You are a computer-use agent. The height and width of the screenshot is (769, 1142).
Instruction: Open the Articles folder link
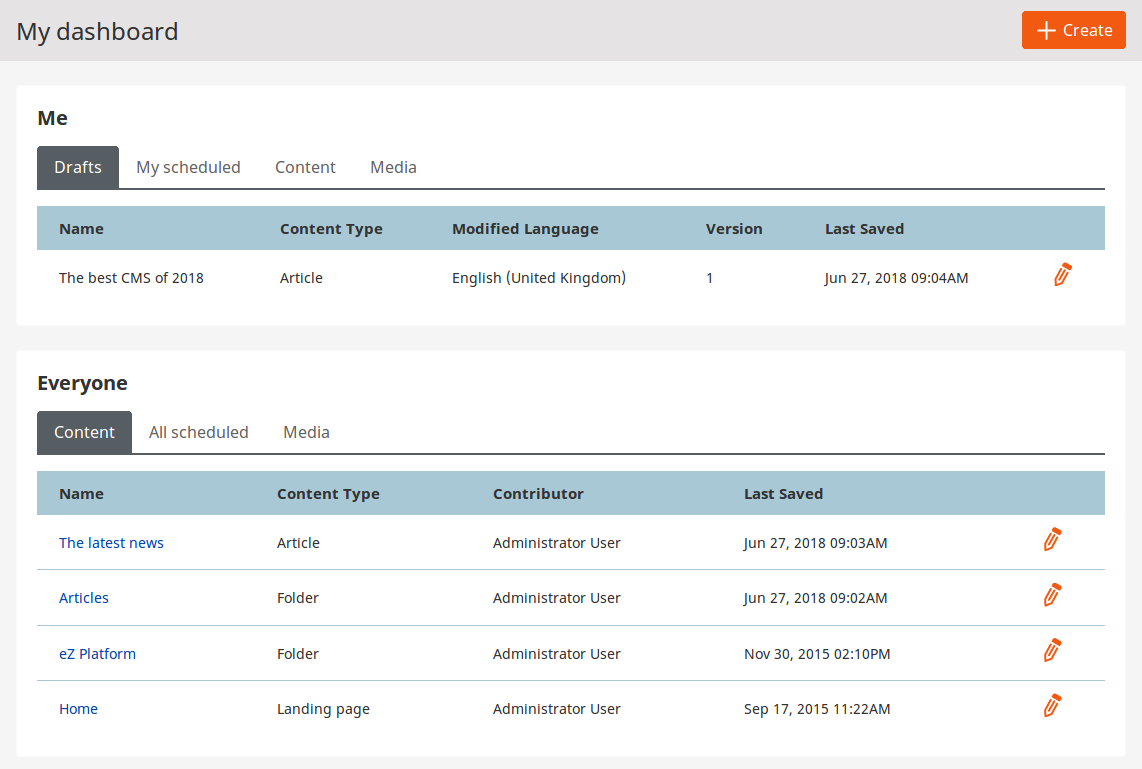click(x=84, y=598)
